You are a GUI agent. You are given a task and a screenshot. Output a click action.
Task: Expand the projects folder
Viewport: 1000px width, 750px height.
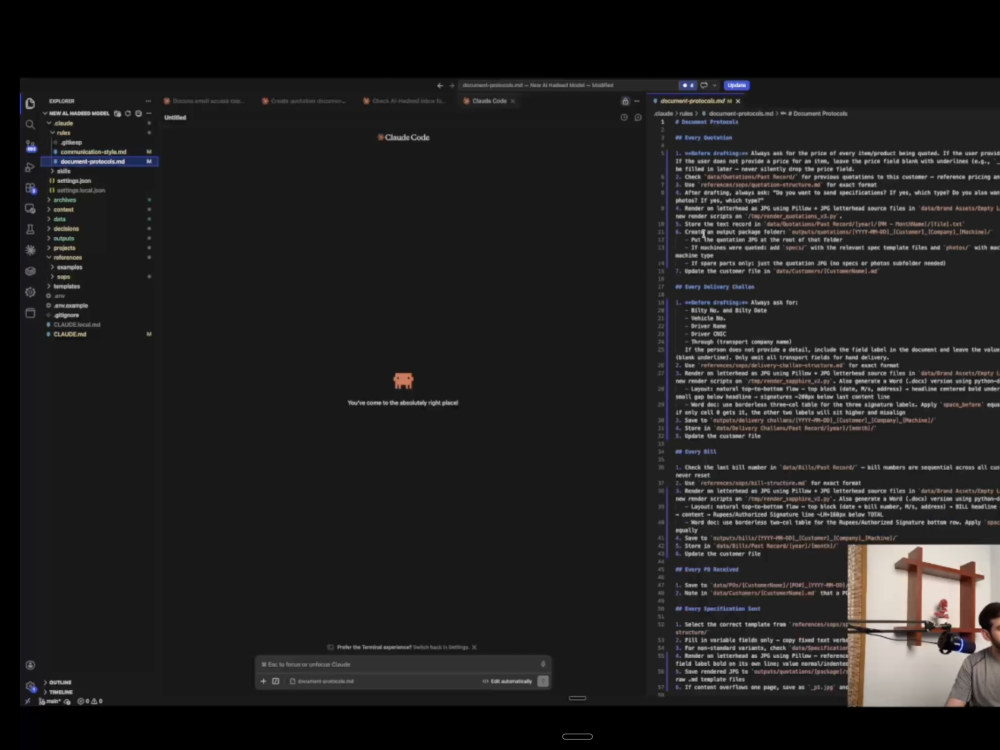[64, 247]
